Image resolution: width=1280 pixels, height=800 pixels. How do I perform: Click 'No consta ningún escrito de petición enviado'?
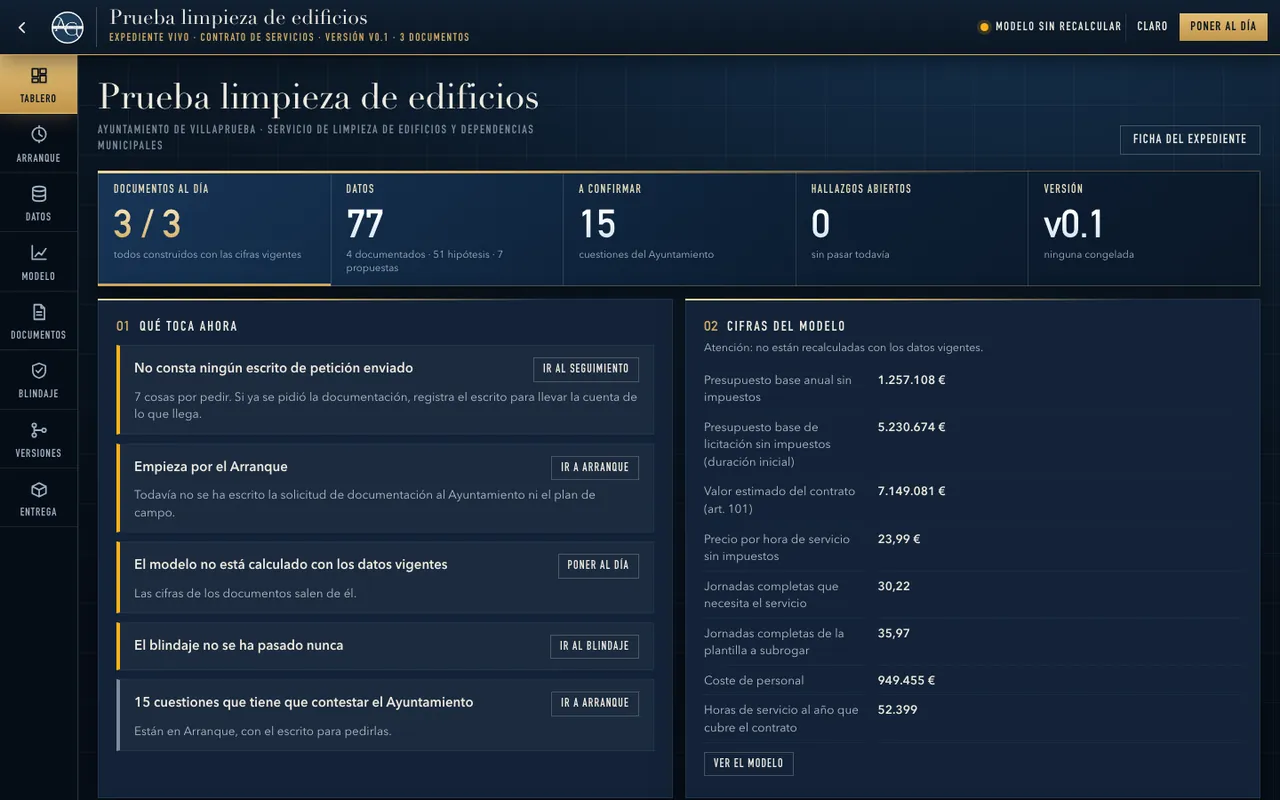tap(274, 368)
